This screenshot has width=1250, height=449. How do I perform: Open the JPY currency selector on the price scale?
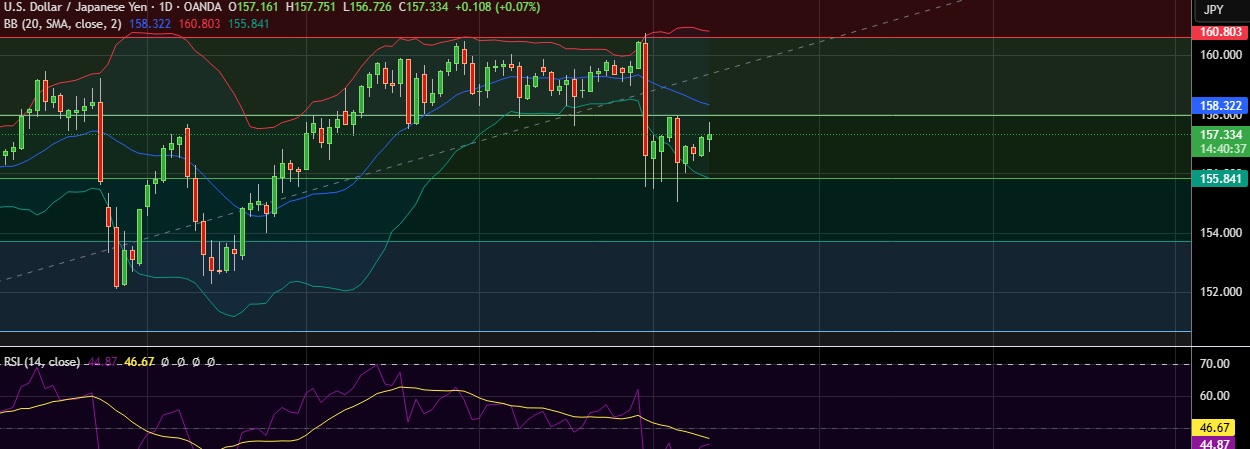pyautogui.click(x=1213, y=9)
